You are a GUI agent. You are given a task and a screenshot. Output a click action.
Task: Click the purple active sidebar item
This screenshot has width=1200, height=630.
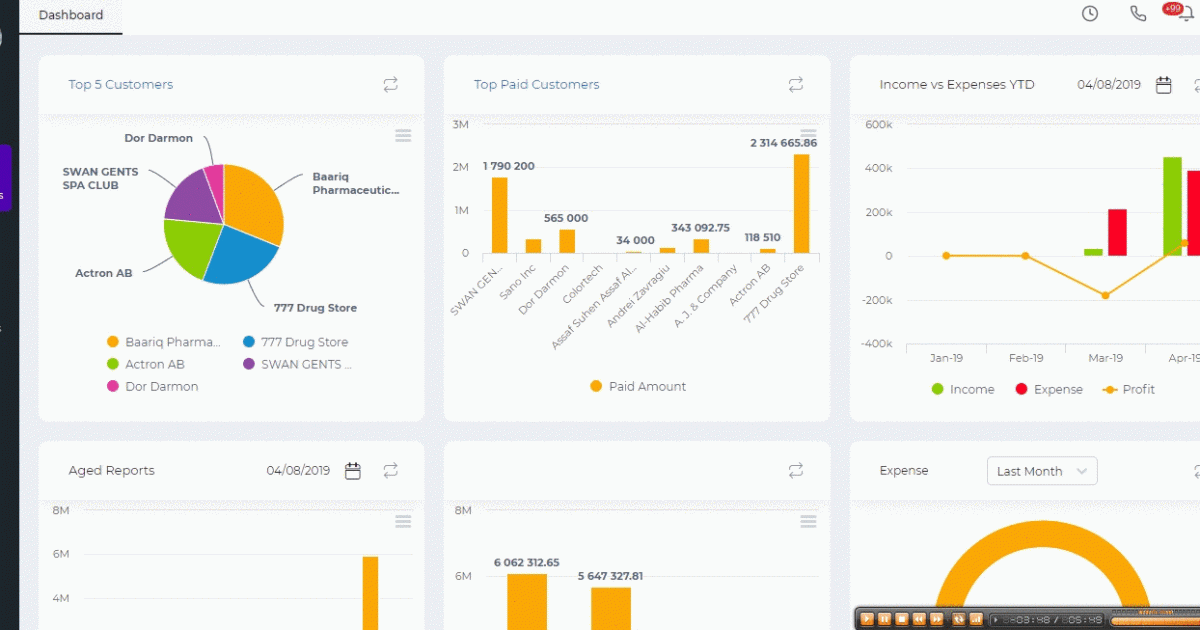5,178
